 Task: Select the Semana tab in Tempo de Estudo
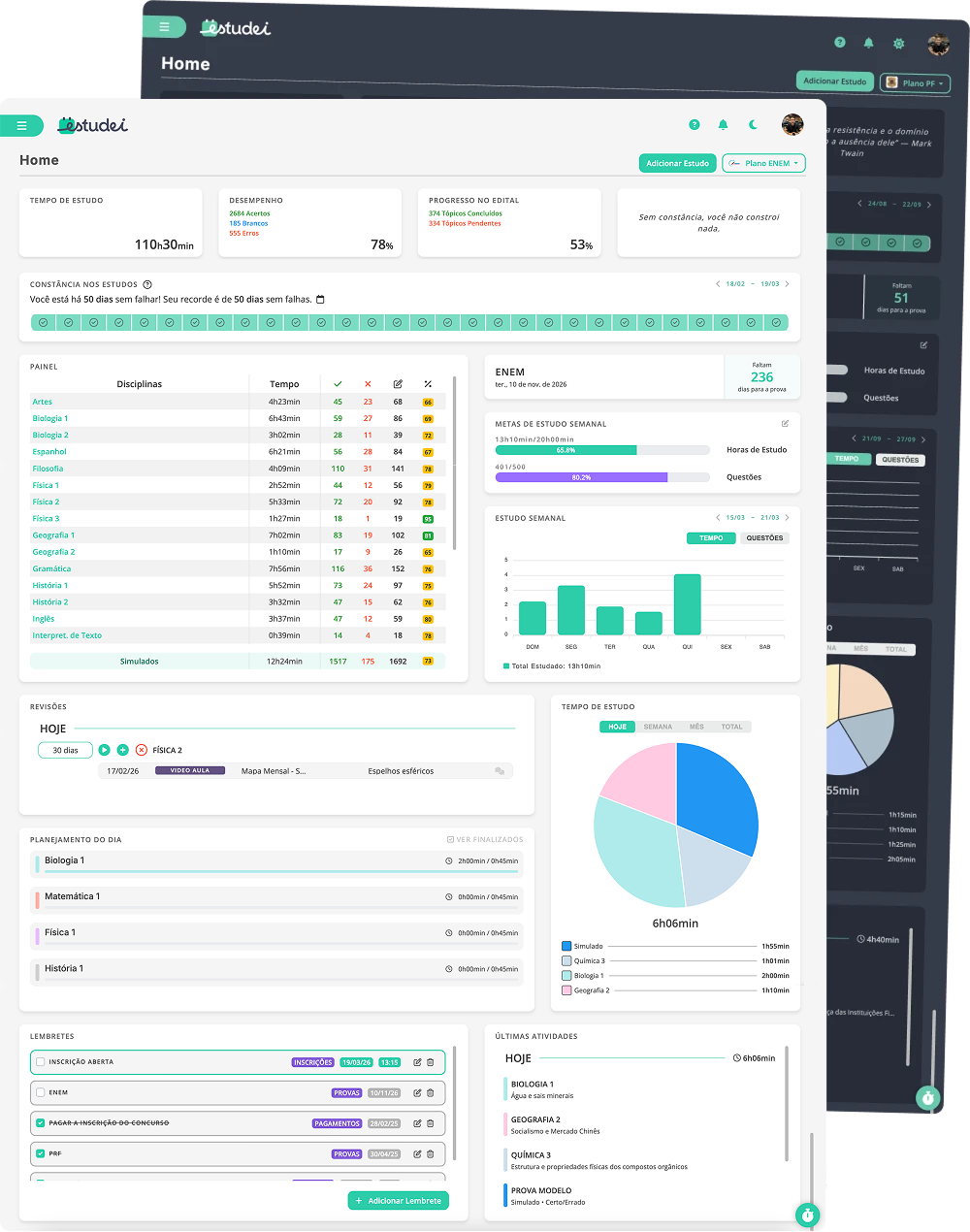658,727
